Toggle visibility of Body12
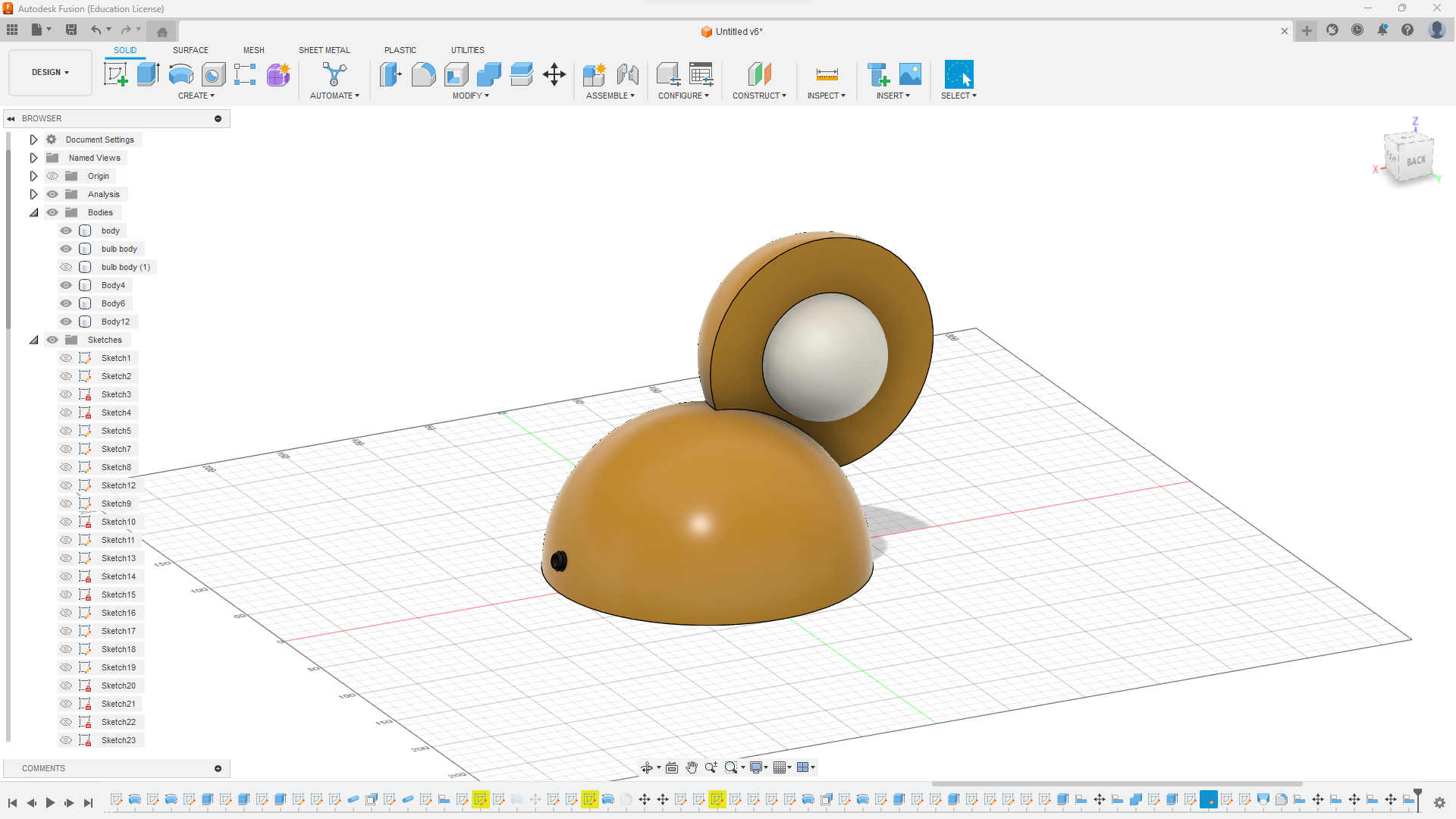Screen dimensions: 1456x819 66,322
